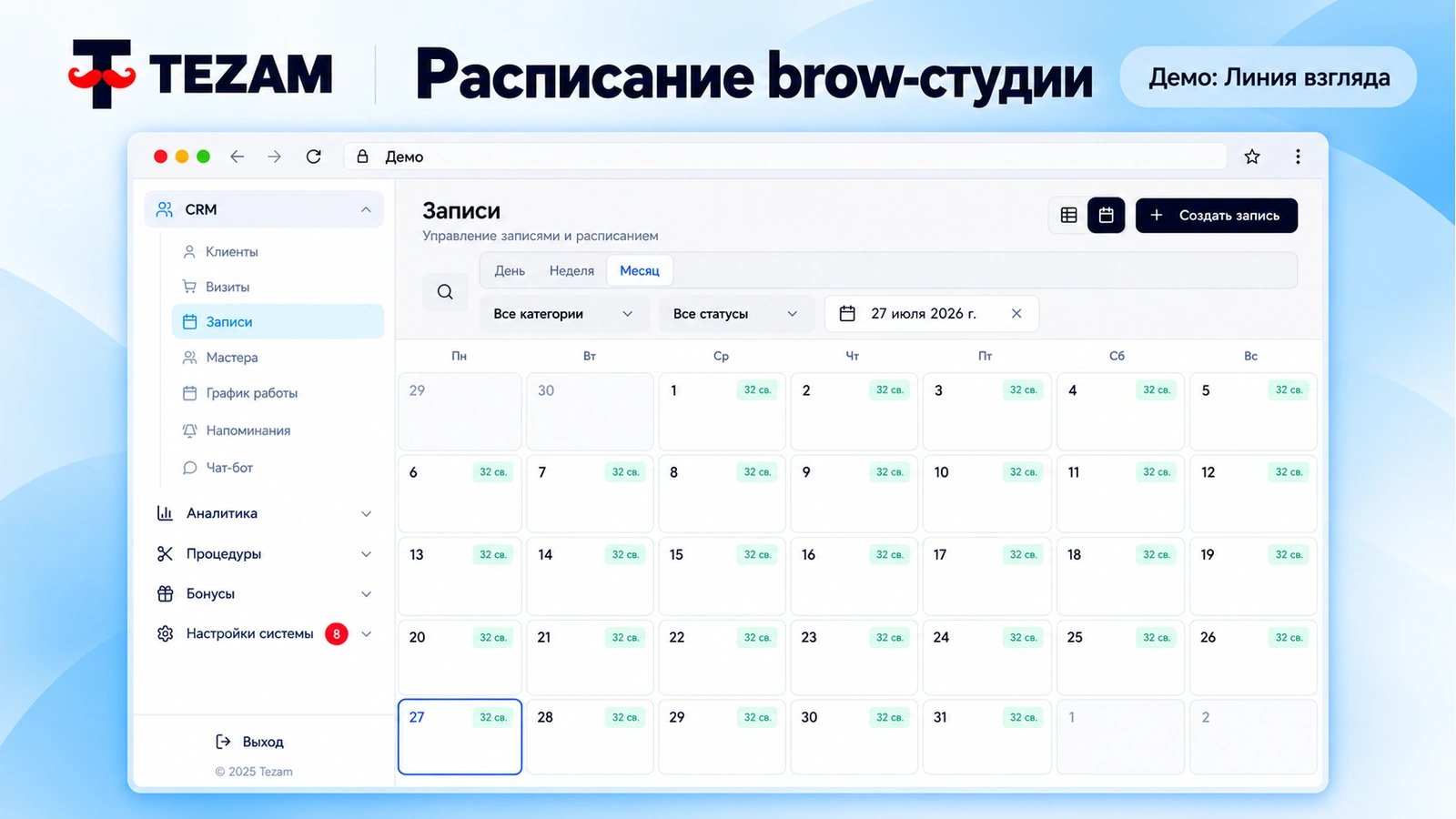Click the address bar showing Демо
This screenshot has height=819, width=1456.
(784, 157)
